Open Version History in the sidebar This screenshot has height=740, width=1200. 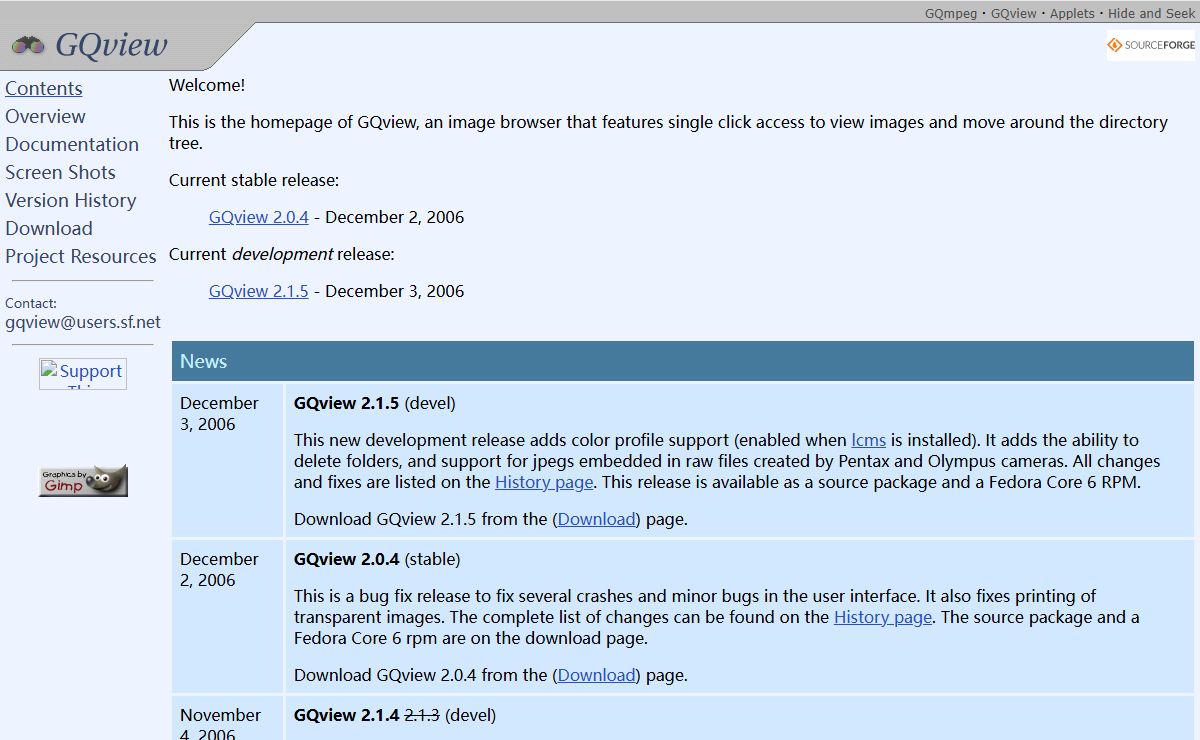[71, 200]
